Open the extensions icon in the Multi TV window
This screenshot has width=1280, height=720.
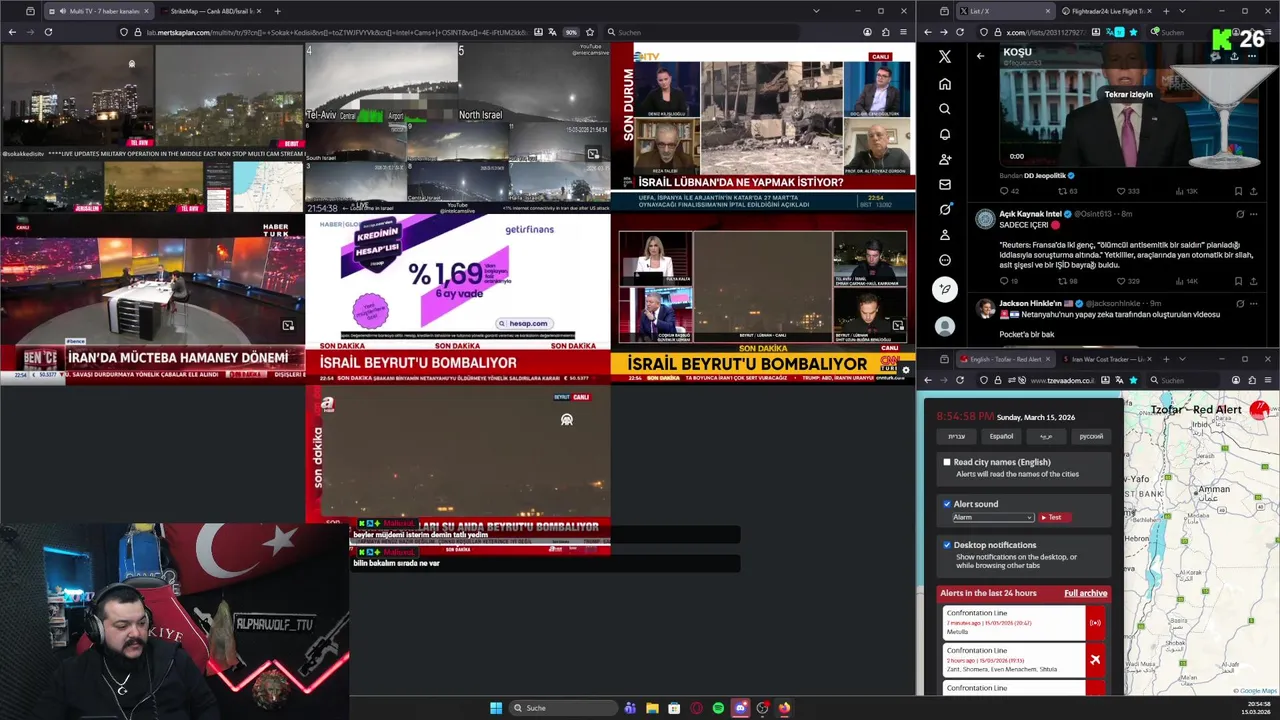pyautogui.click(x=886, y=32)
